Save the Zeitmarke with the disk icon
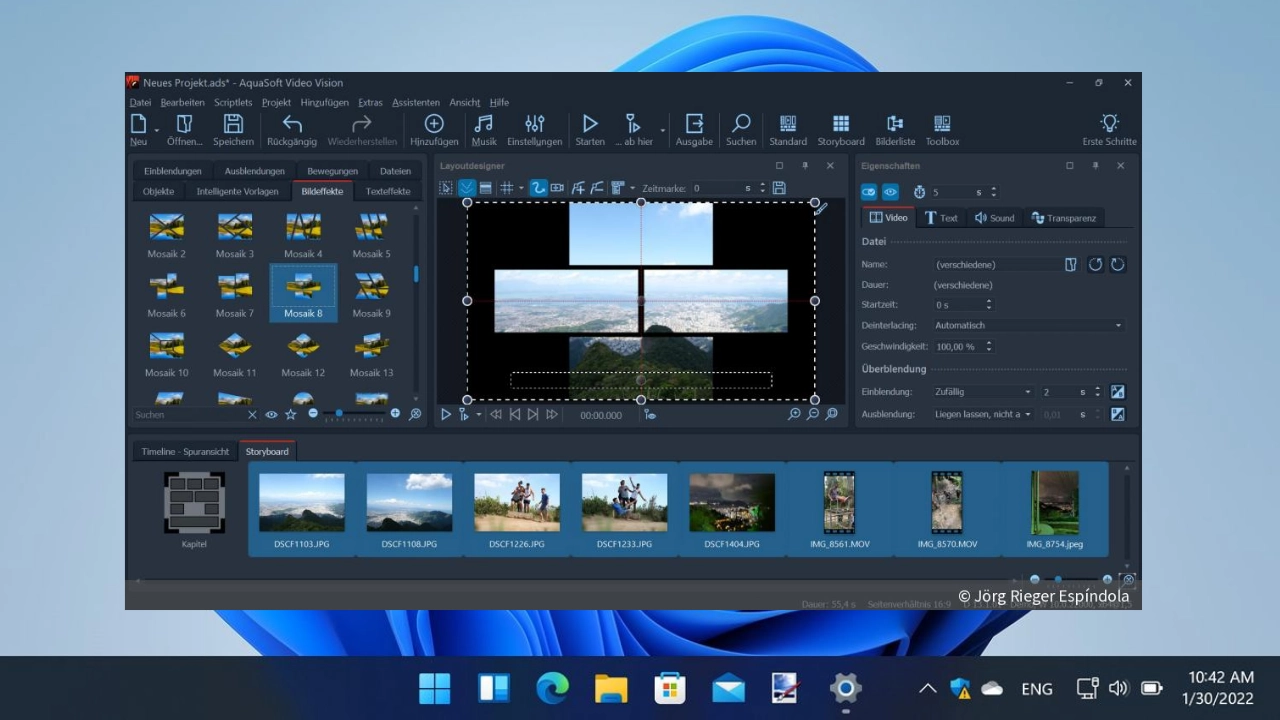 pyautogui.click(x=779, y=188)
